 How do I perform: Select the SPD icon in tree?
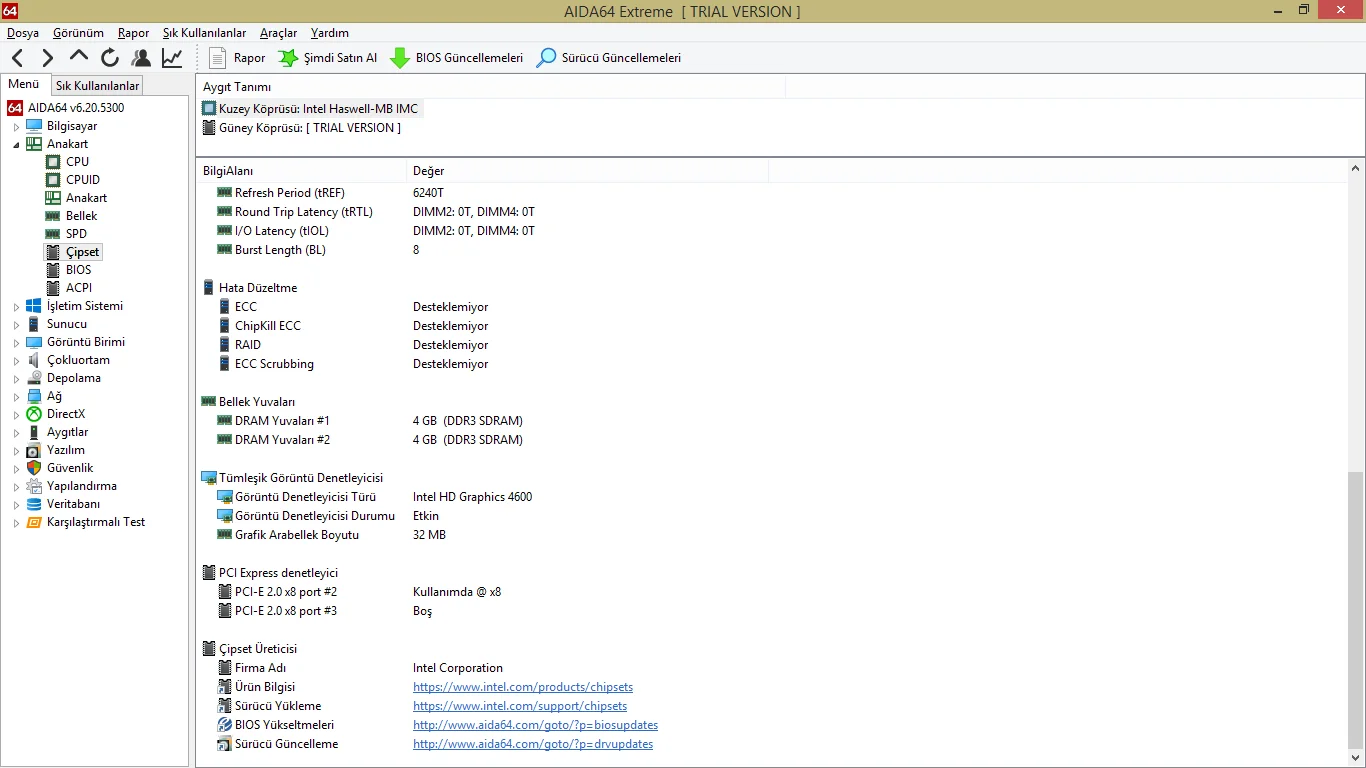[x=53, y=234]
